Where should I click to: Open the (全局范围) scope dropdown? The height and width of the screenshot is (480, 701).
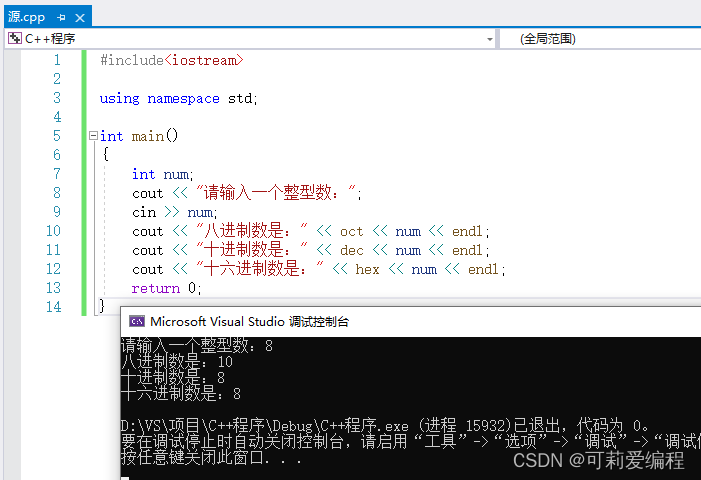[600, 39]
